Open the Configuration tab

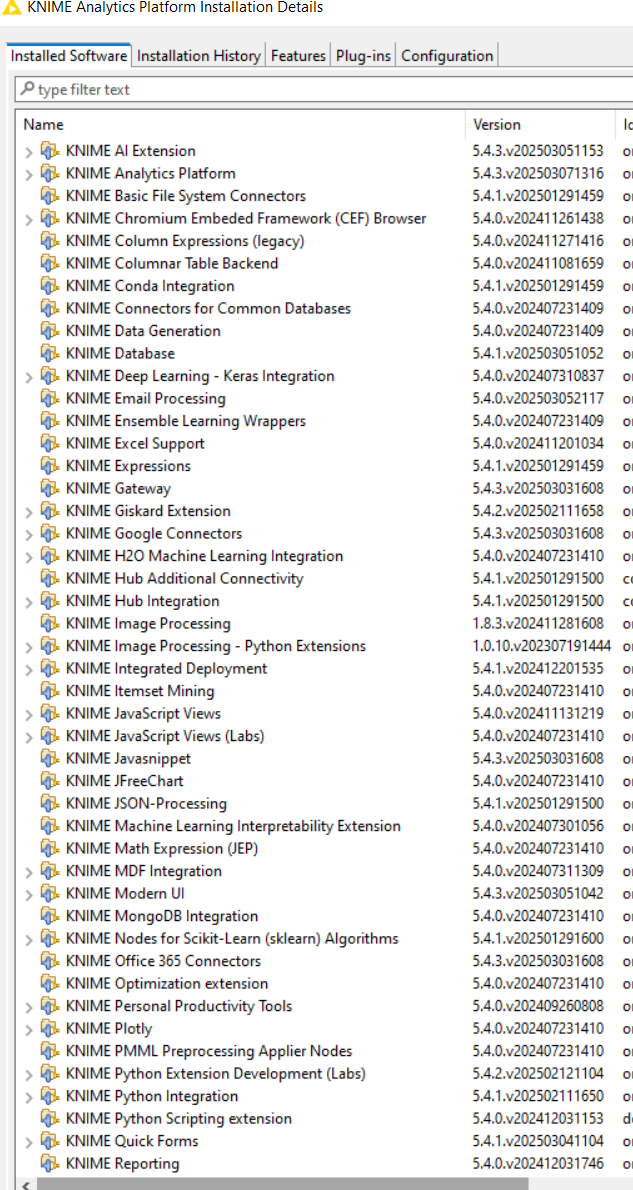(x=447, y=56)
